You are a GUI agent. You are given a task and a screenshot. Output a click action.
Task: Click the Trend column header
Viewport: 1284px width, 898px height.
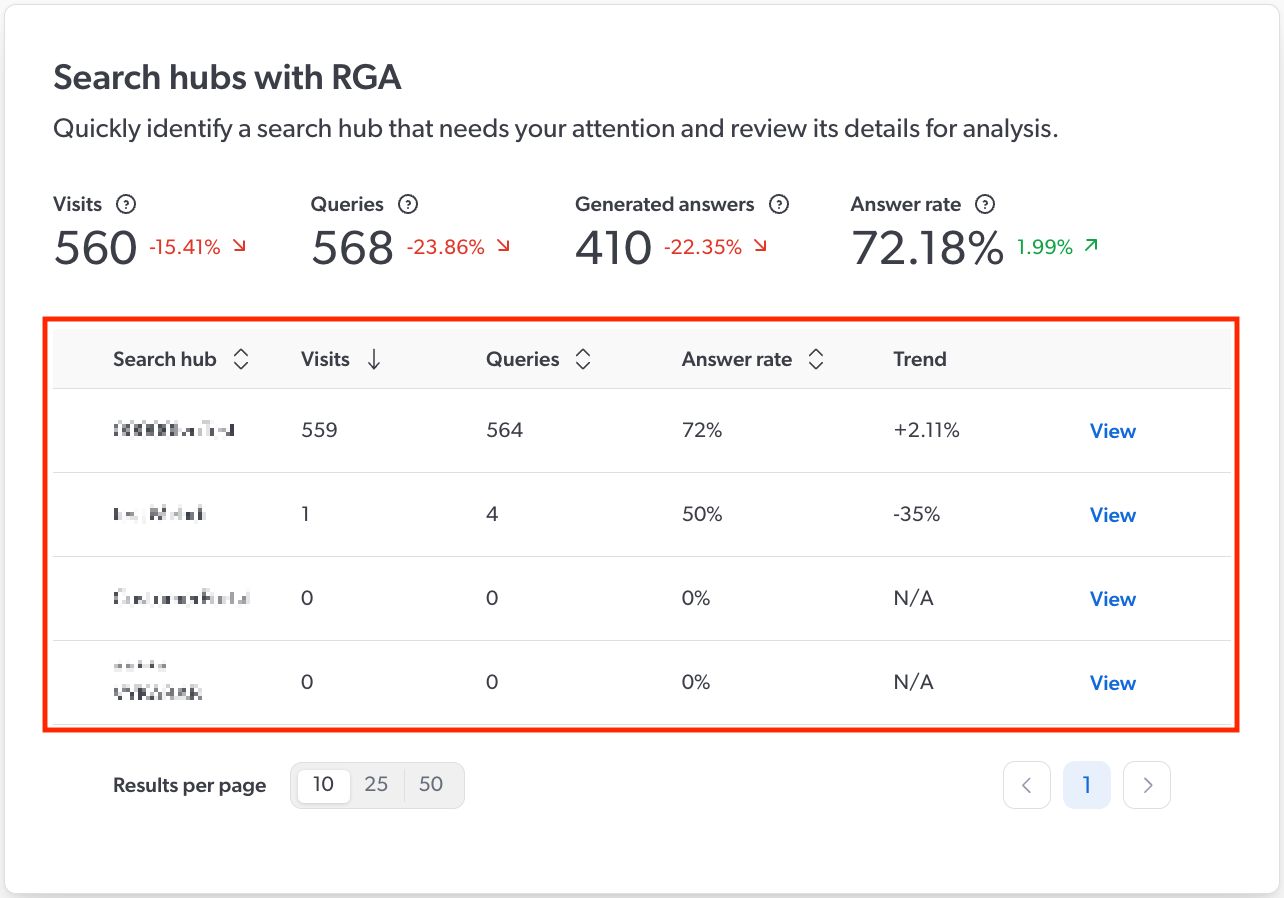(919, 358)
